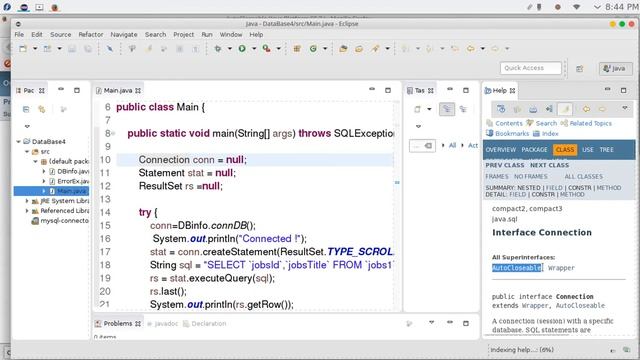The image size is (640, 360).
Task: Click Save icon in main toolbar
Action: tap(72, 49)
